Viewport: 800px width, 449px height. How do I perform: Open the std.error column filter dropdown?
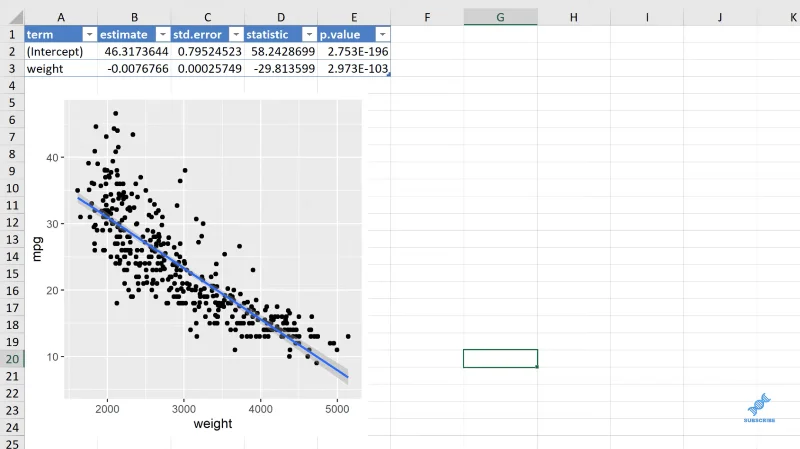point(236,34)
